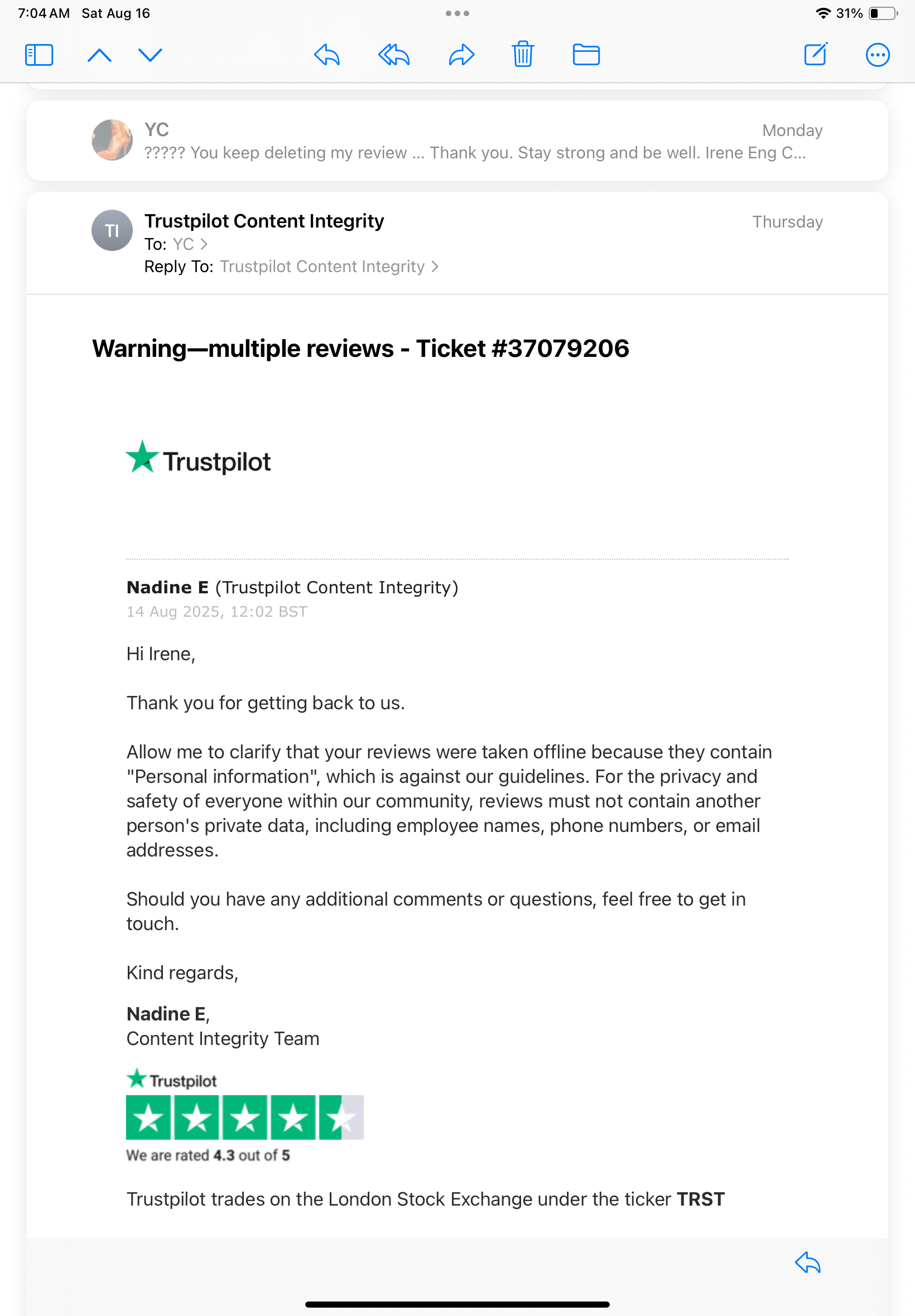Viewport: 915px width, 1316px height.
Task: Move message using the folder icon
Action: [x=586, y=55]
